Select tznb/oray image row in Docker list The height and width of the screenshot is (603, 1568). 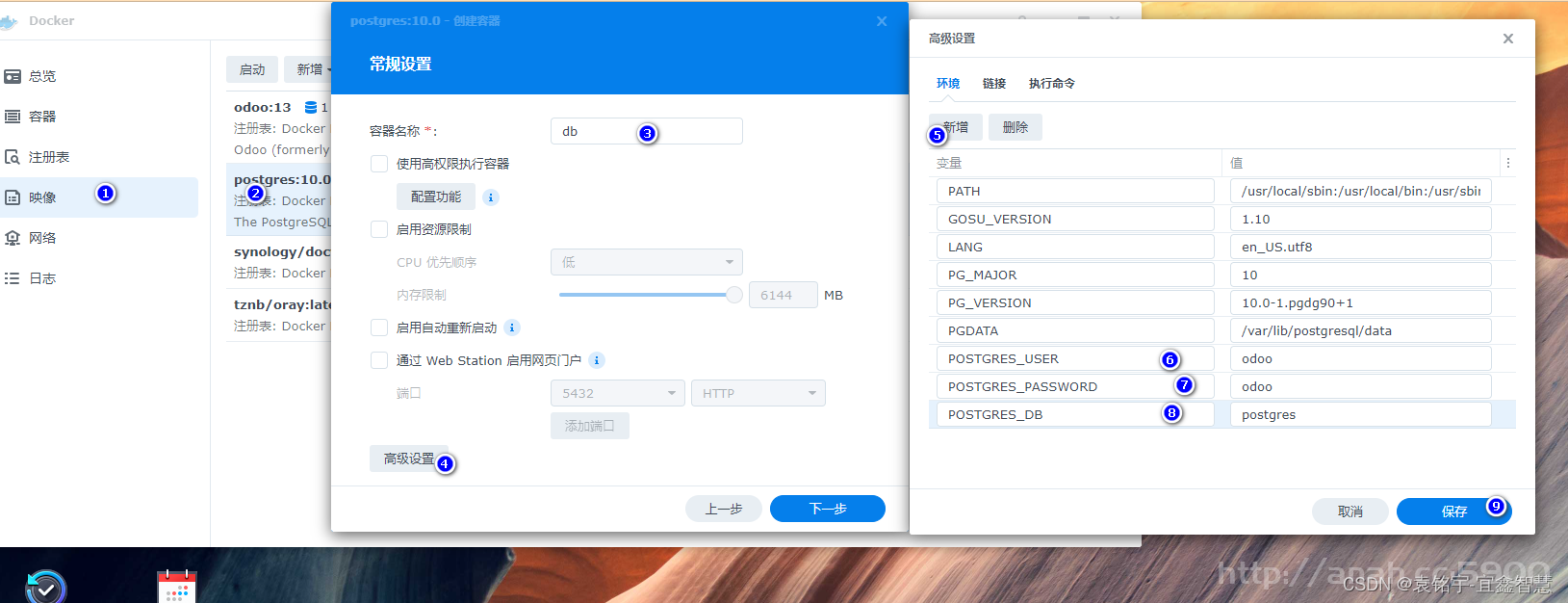(279, 315)
